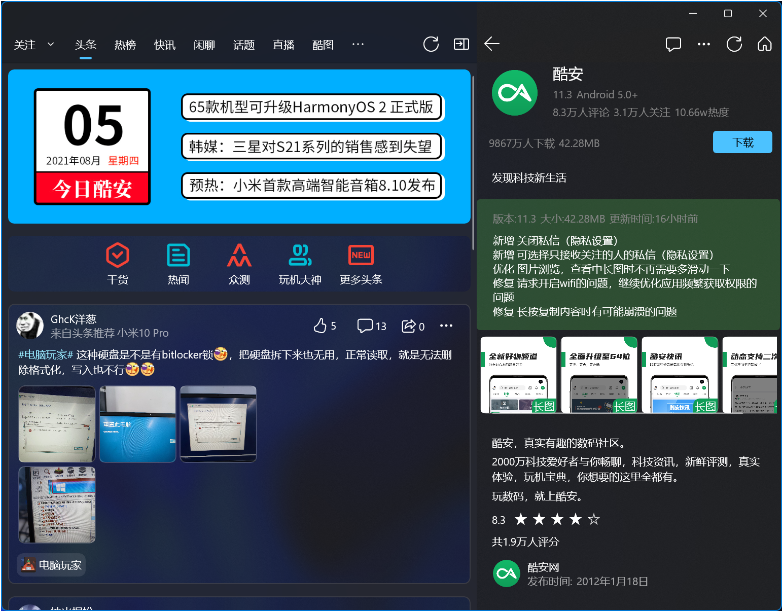Open headline about HarmonyOS 2 upgrade
This screenshot has height=611, width=782.
tap(312, 107)
